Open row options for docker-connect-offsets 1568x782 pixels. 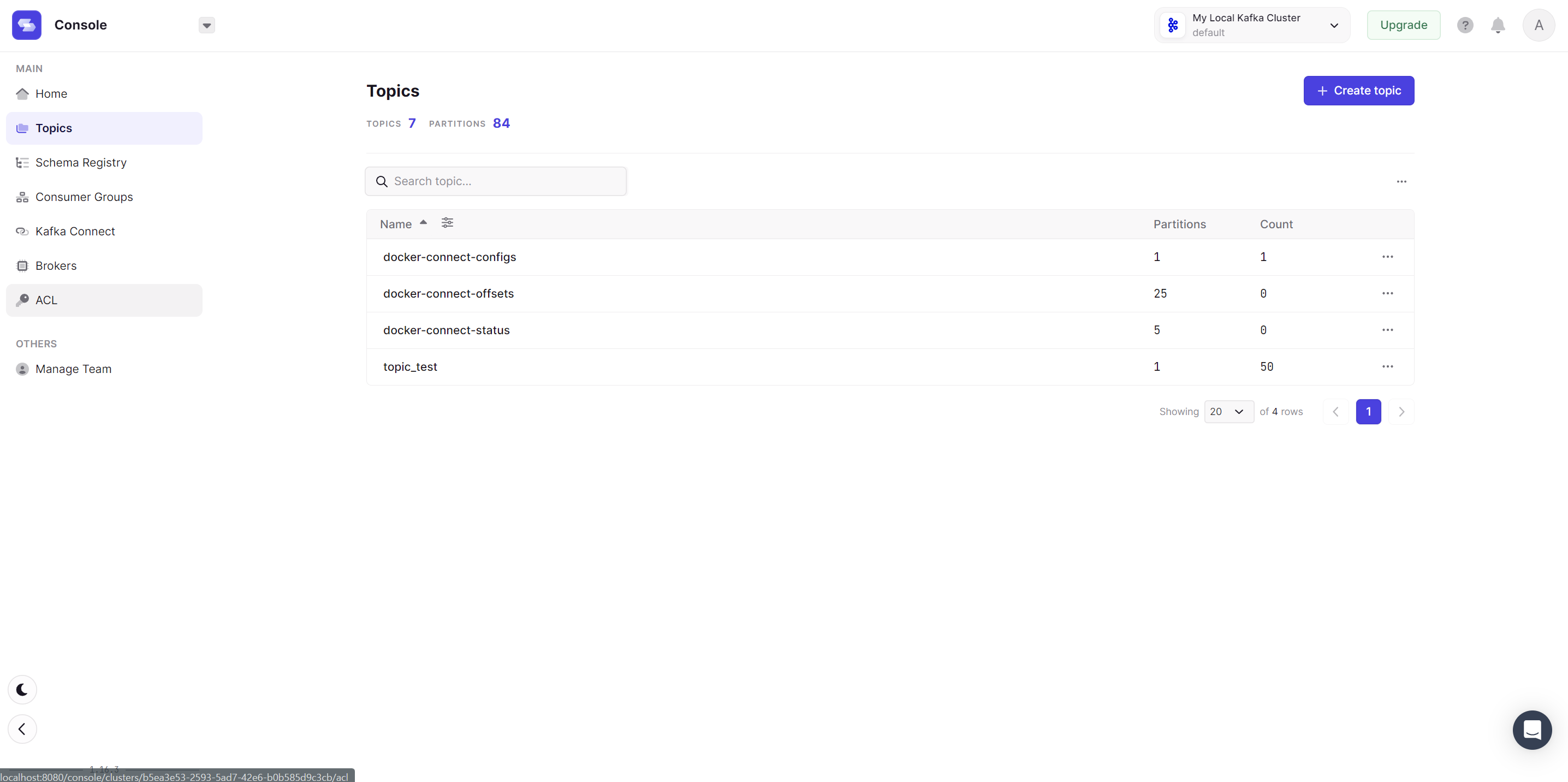1387,294
